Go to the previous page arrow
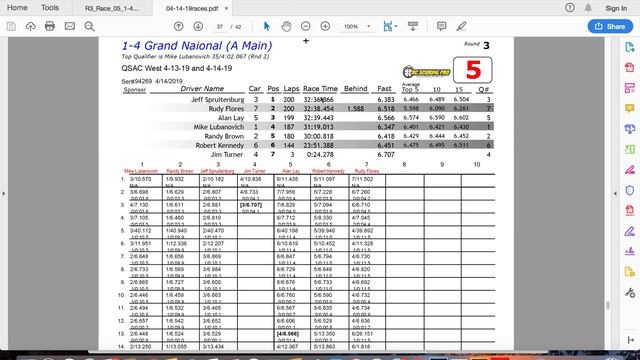 [x=178, y=27]
